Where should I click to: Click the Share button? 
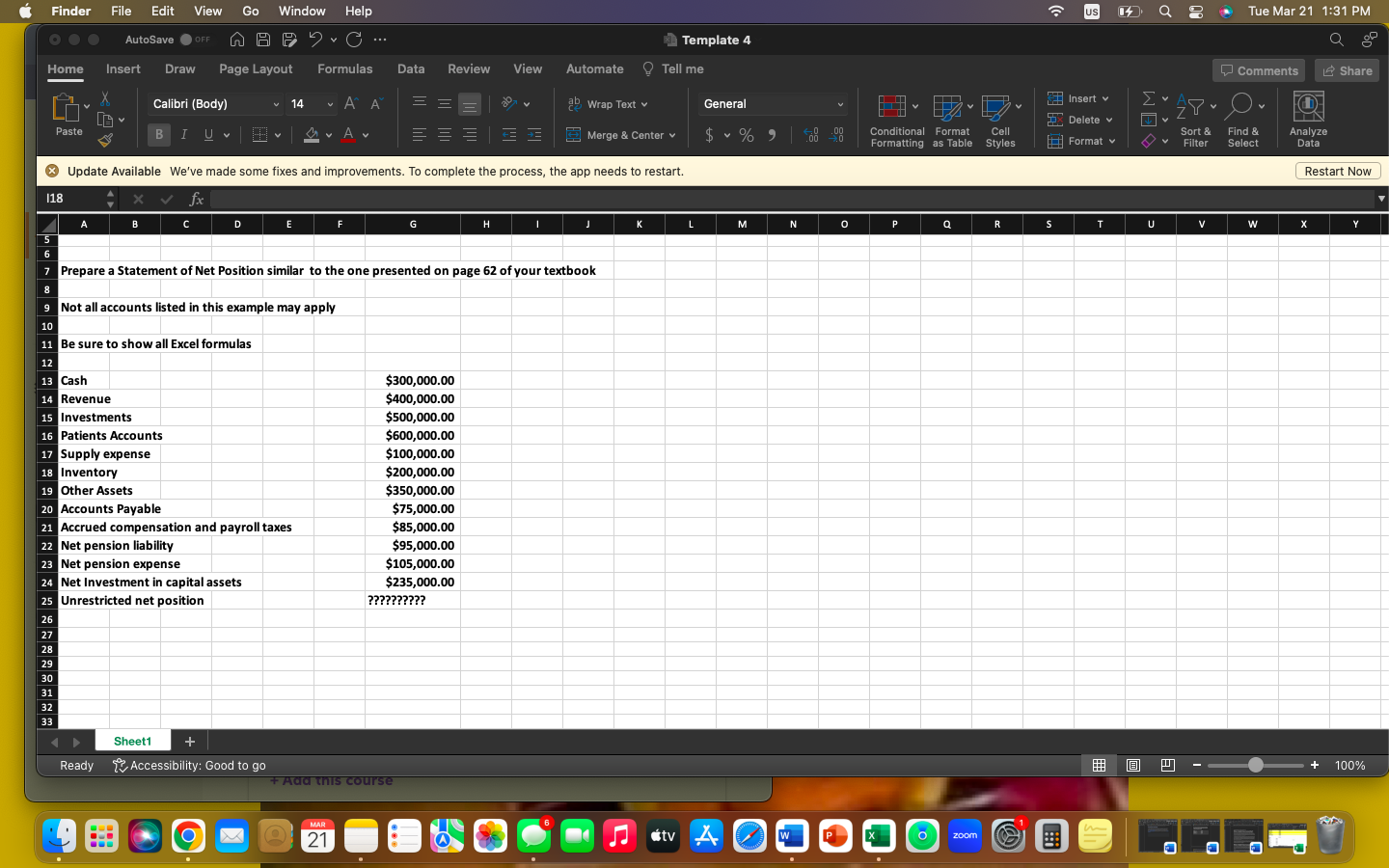click(1347, 69)
